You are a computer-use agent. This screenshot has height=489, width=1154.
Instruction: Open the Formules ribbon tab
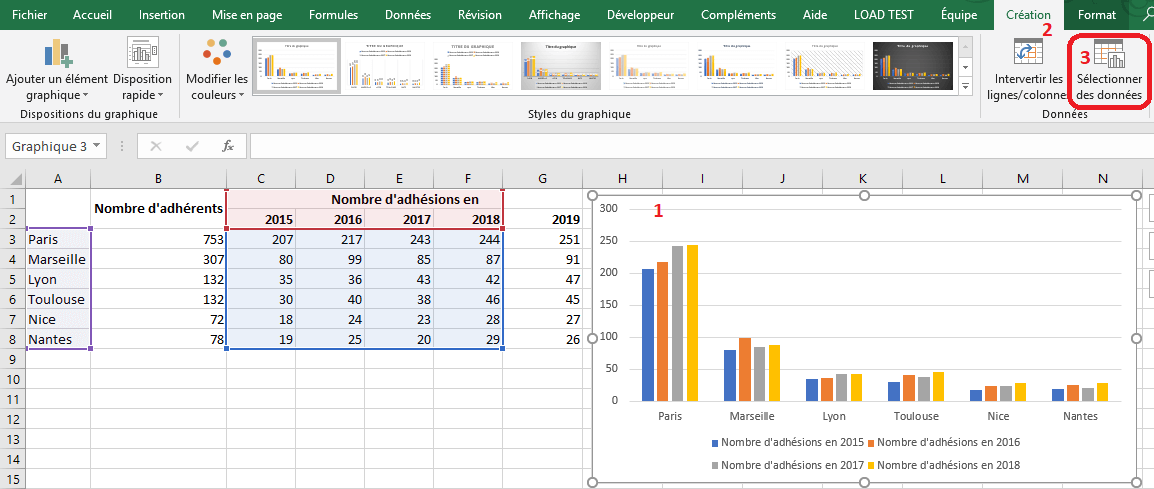click(333, 15)
